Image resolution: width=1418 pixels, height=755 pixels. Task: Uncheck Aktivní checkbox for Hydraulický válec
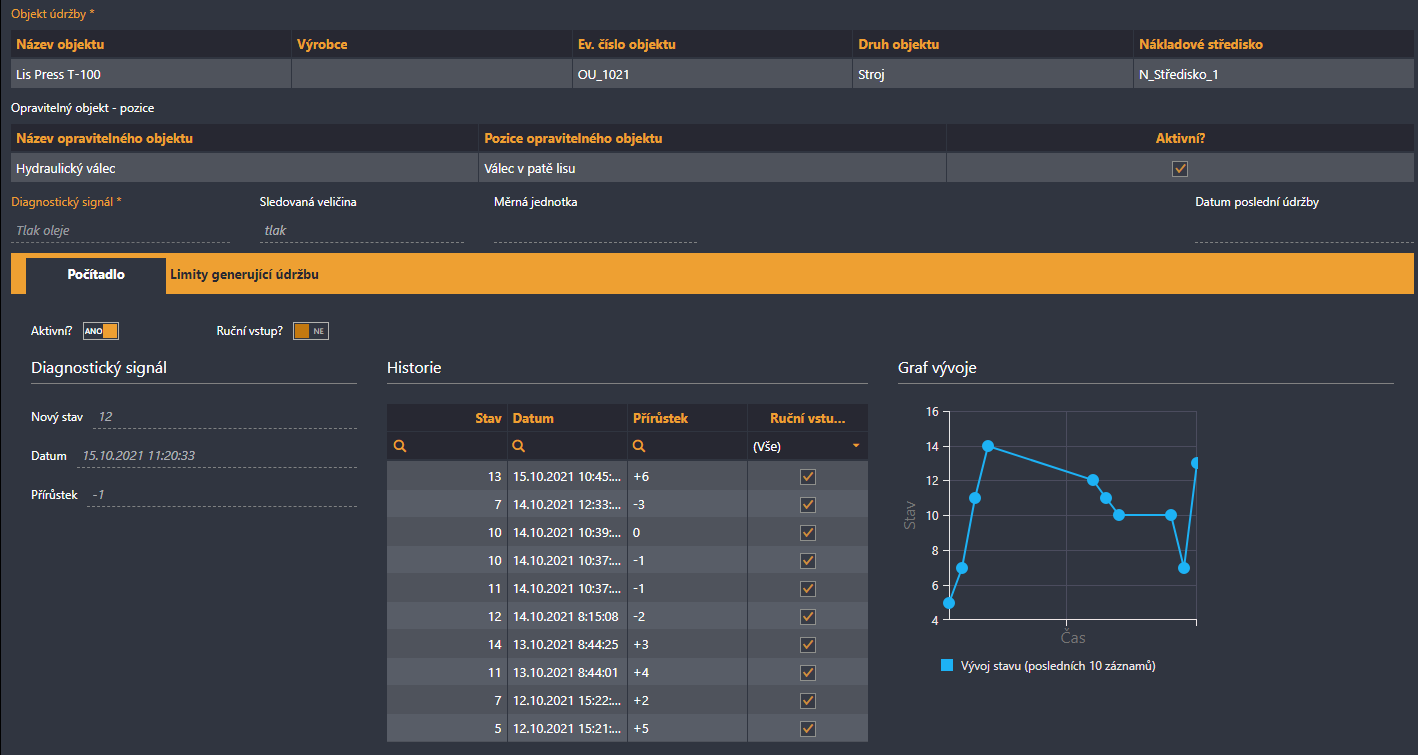click(x=1180, y=169)
